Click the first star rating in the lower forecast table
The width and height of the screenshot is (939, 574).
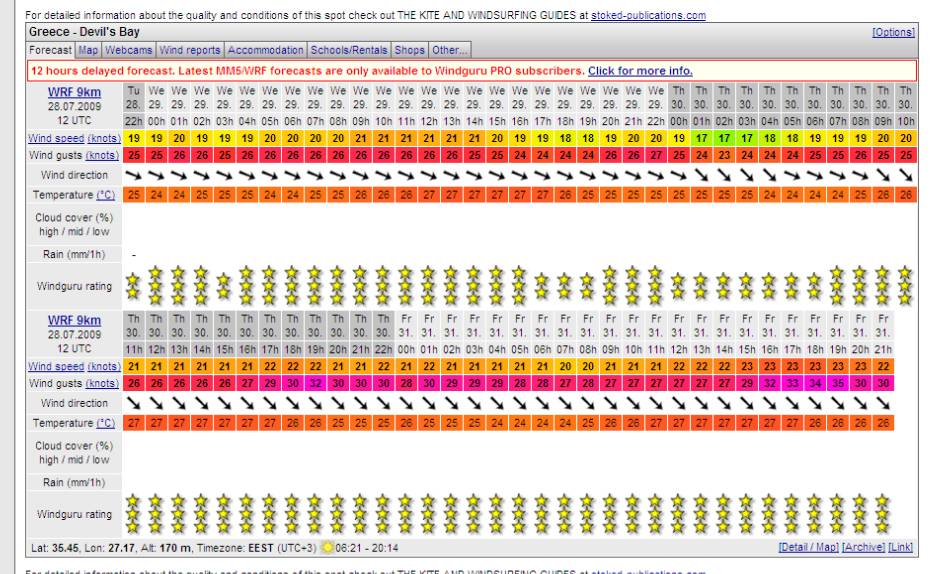[x=133, y=513]
